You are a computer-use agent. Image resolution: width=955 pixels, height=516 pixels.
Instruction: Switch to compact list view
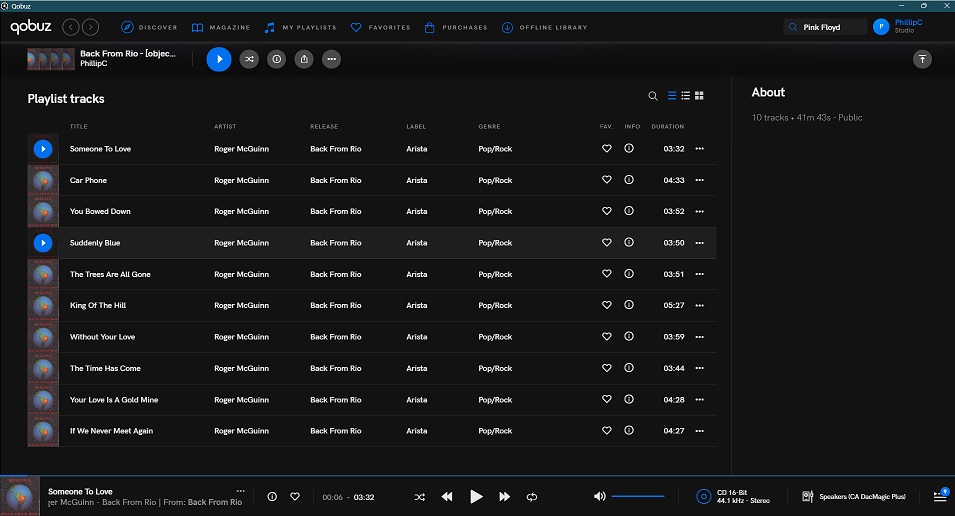click(x=686, y=96)
